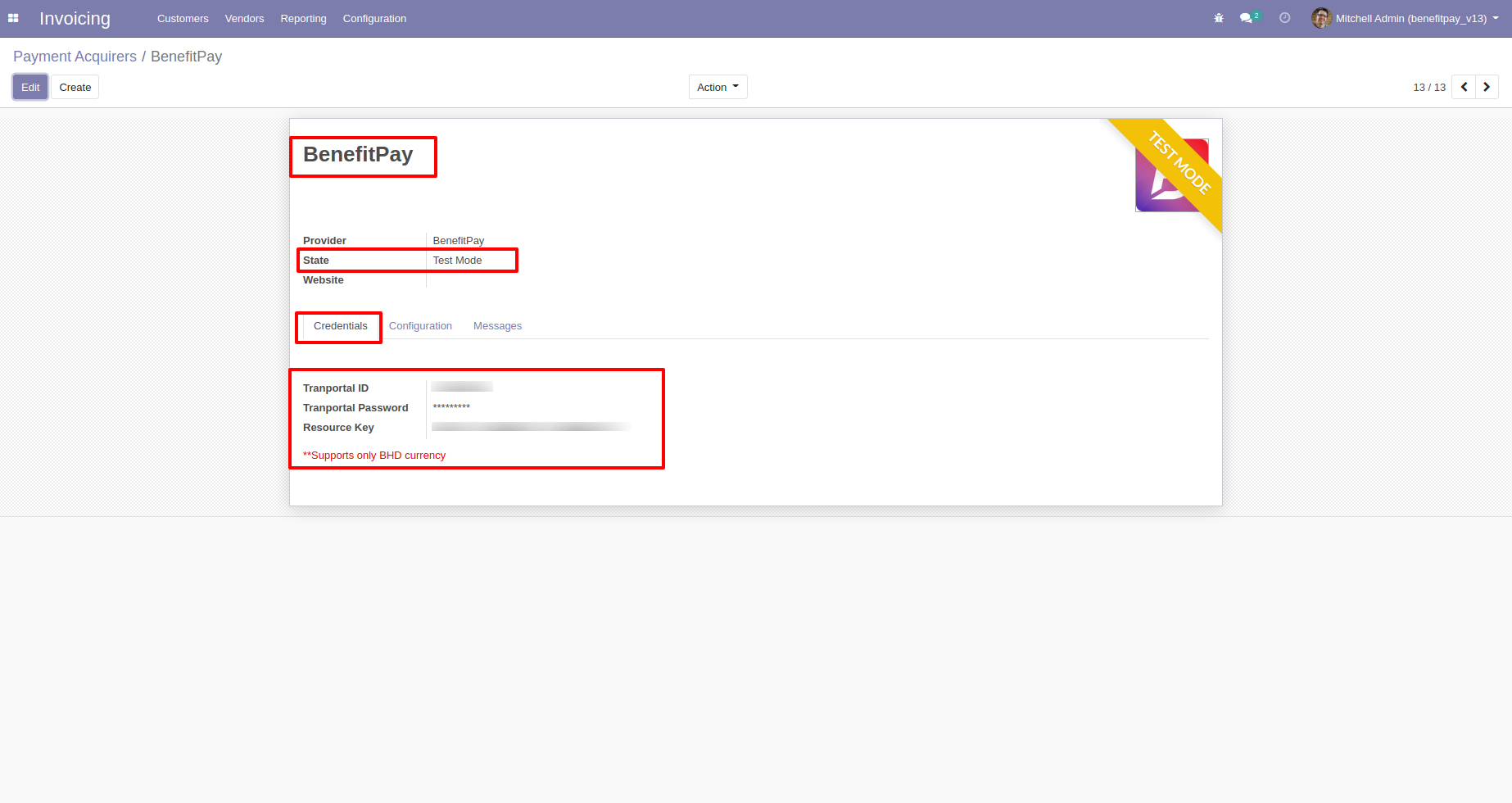This screenshot has width=1512, height=803.
Task: Click the Edit button
Action: pyautogui.click(x=30, y=87)
